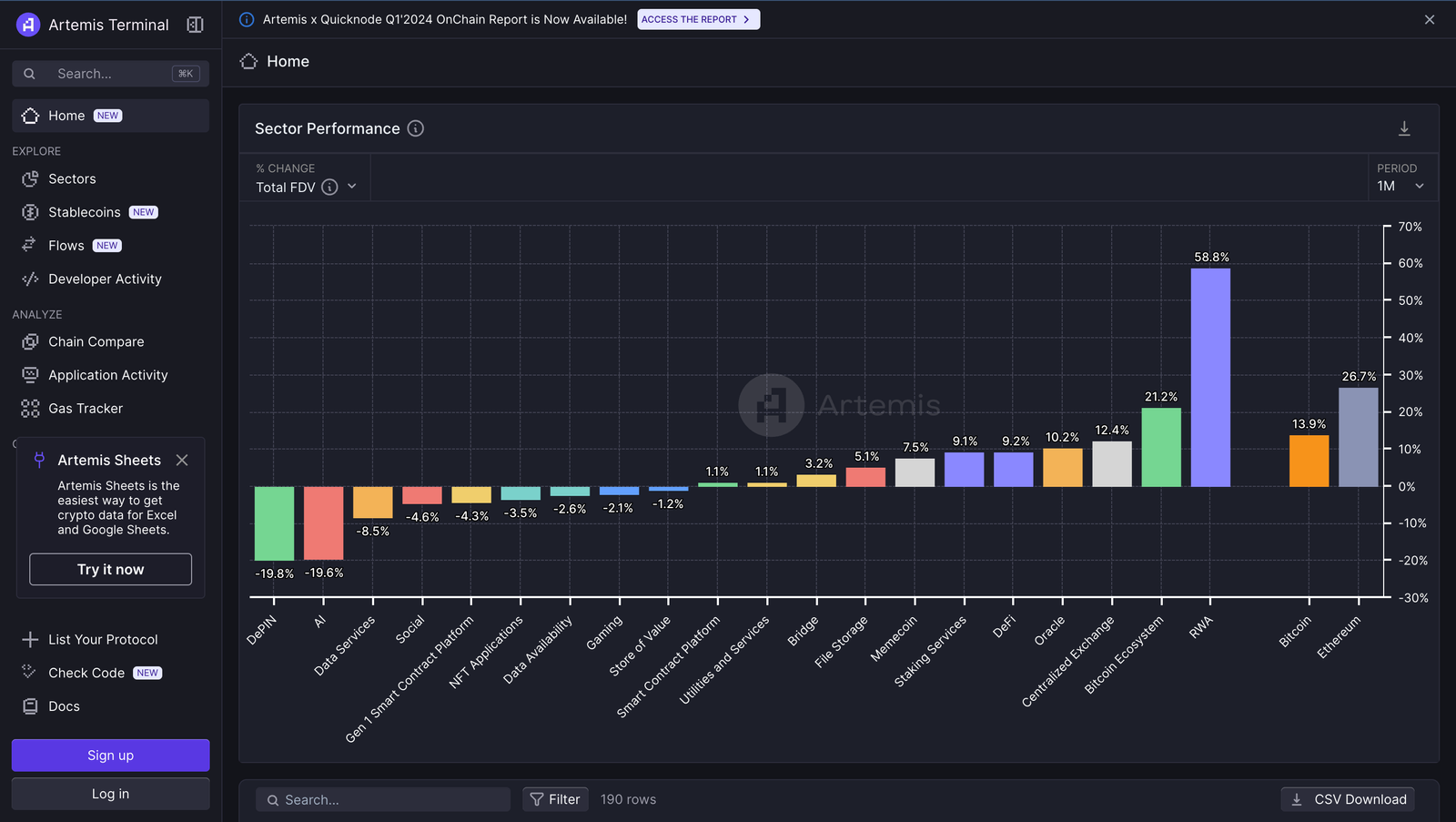Open Developer Activity page
1456x822 pixels.
pos(105,279)
